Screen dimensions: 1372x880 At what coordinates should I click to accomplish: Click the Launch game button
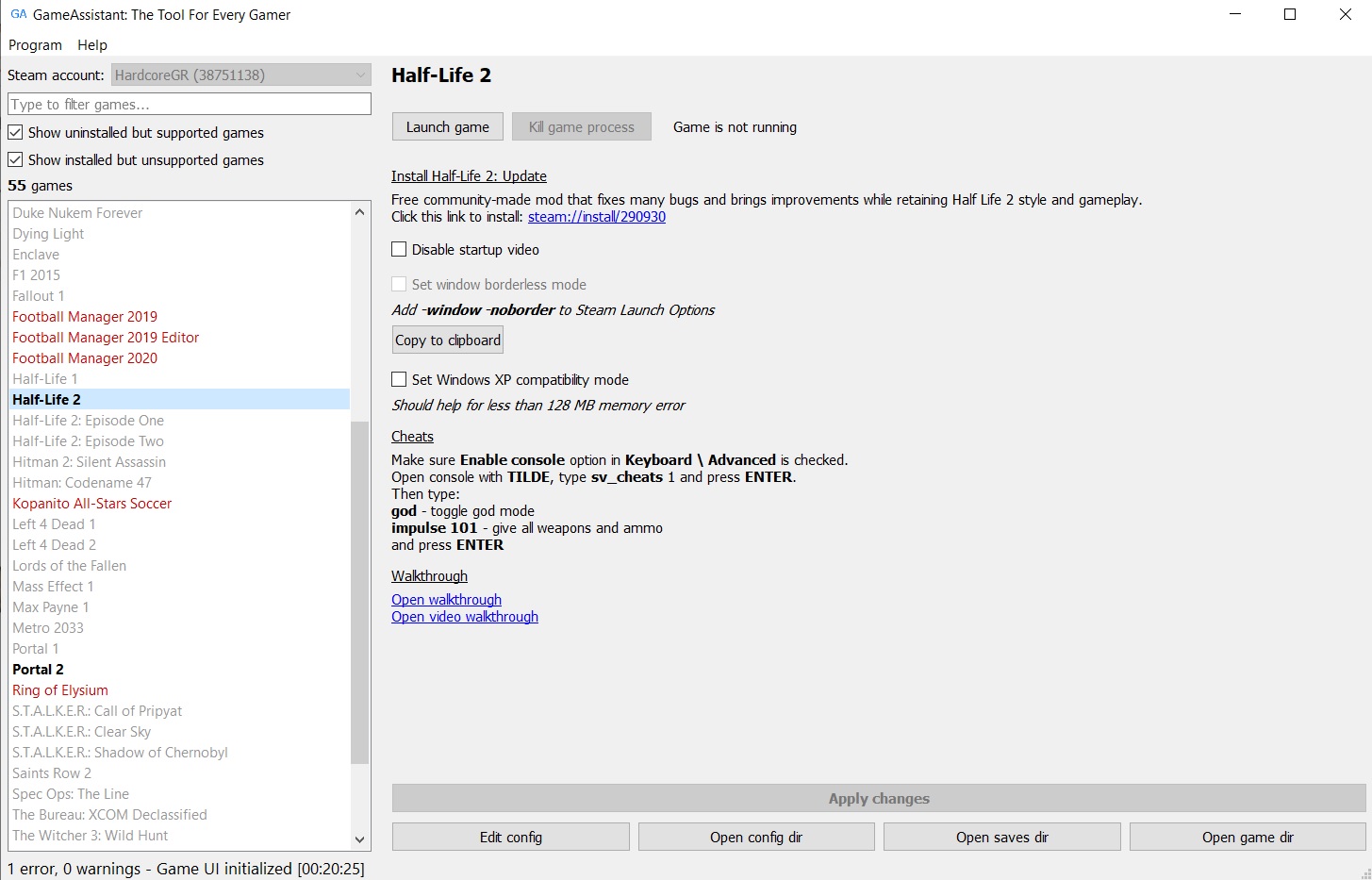tap(448, 127)
